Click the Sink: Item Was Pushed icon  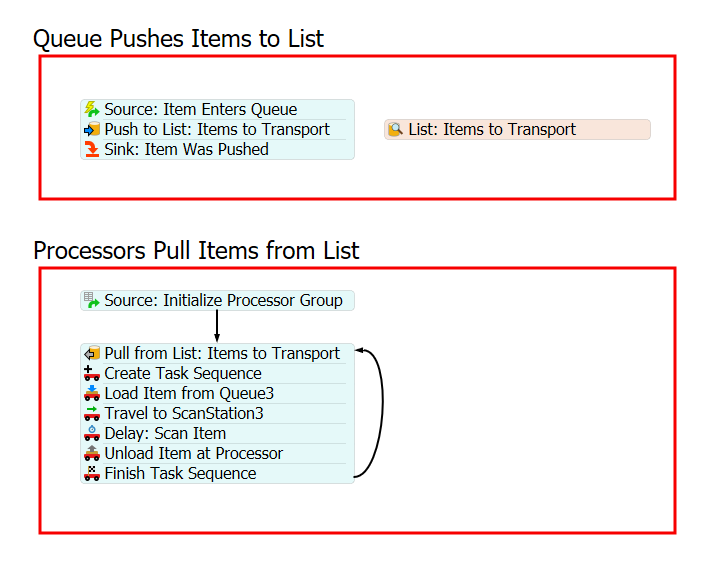point(92,150)
